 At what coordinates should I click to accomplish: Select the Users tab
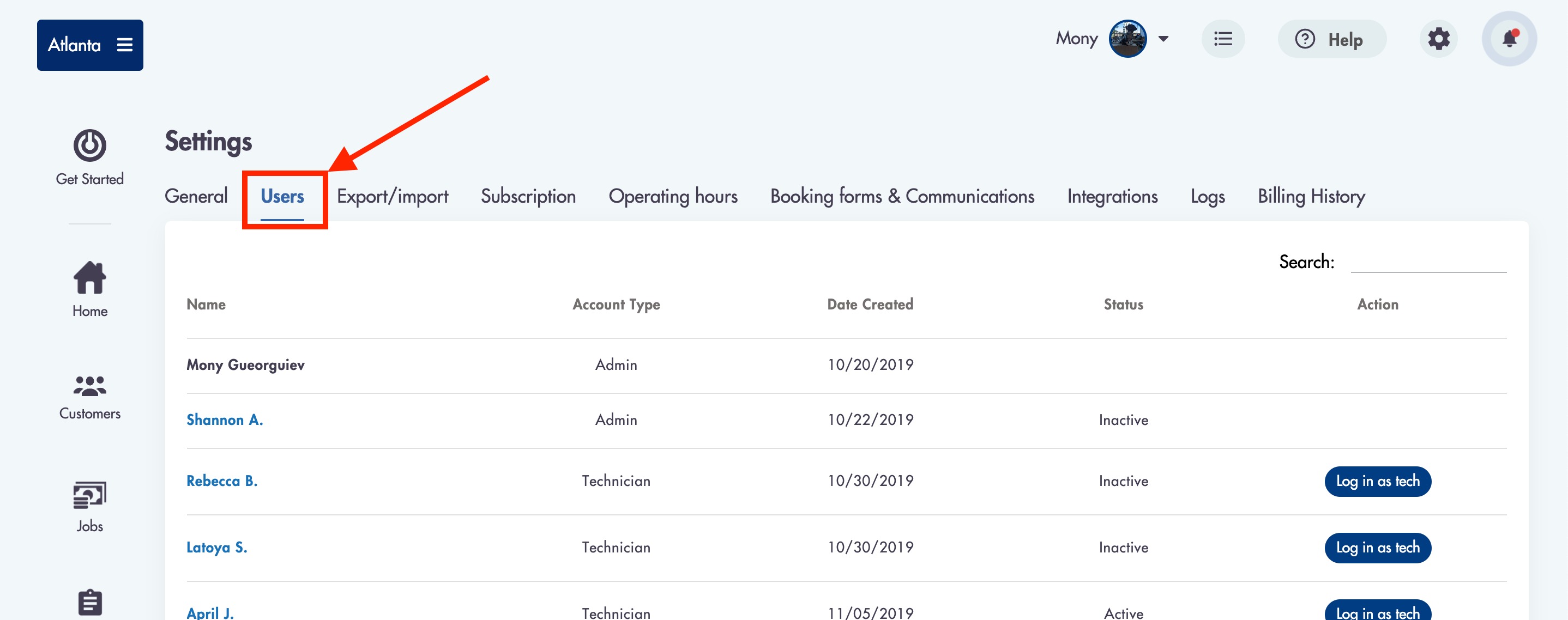[x=282, y=196]
